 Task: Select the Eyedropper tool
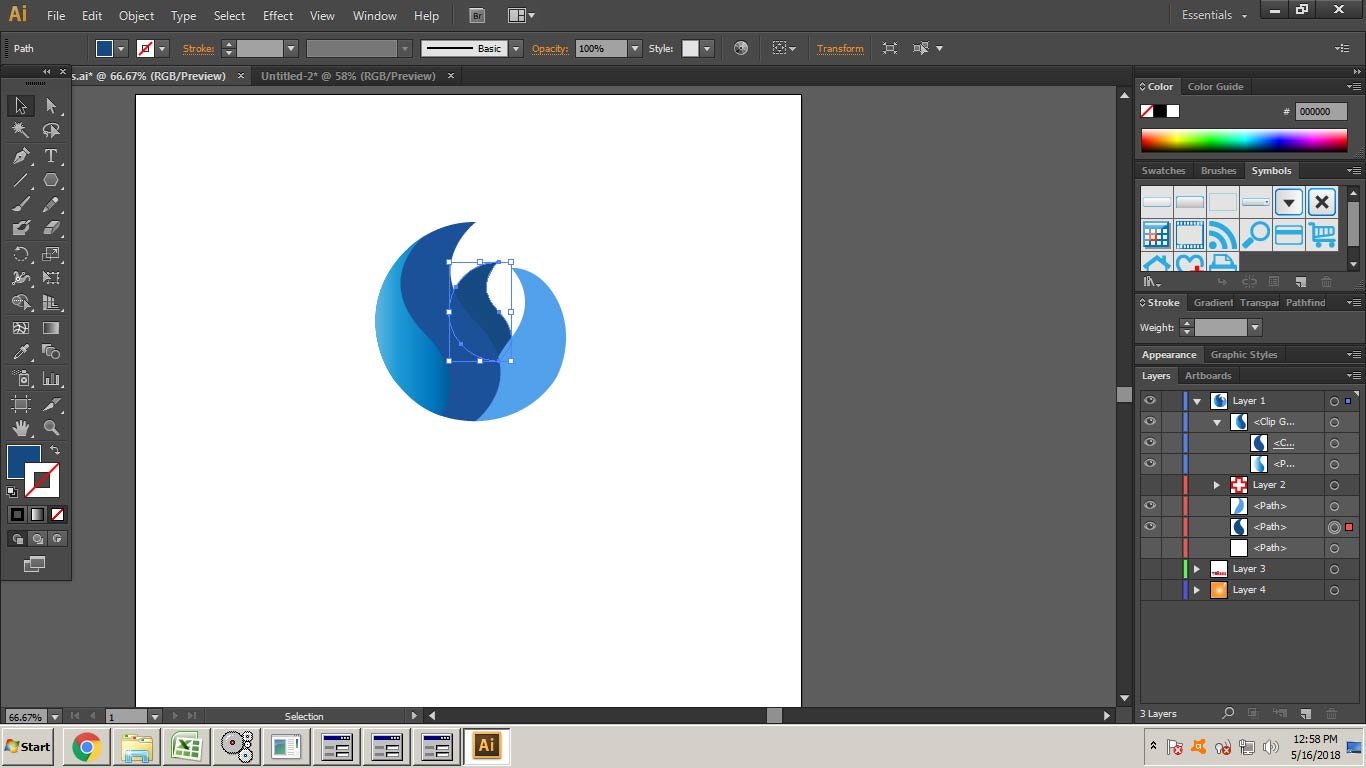coord(20,352)
